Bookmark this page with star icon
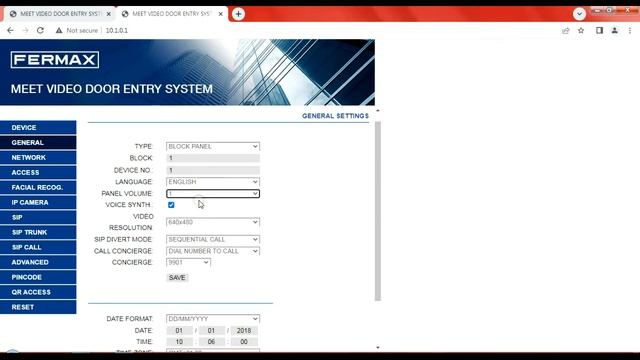This screenshot has width=640, height=360. click(581, 30)
